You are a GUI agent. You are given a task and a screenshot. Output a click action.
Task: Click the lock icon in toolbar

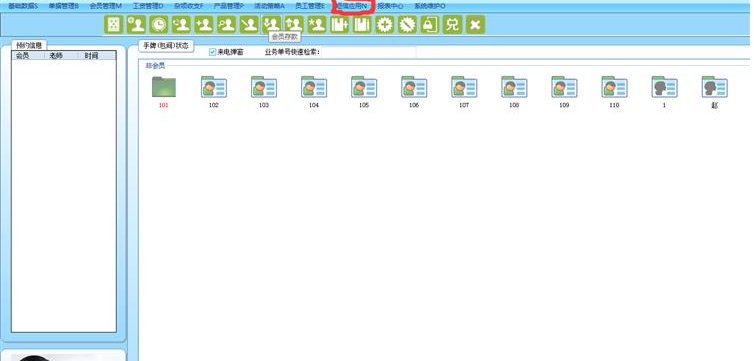(430, 25)
